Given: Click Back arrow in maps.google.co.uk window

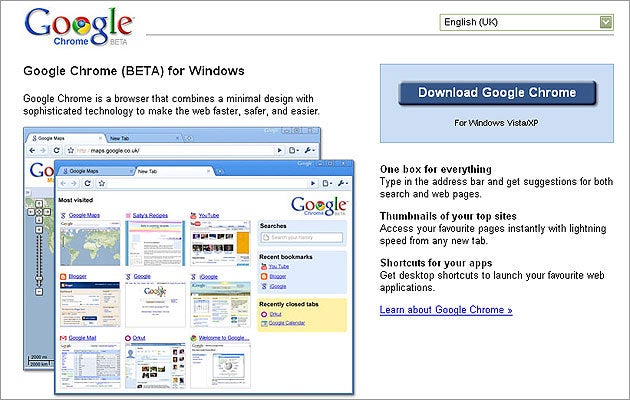Looking at the screenshot, I should click(32, 150).
